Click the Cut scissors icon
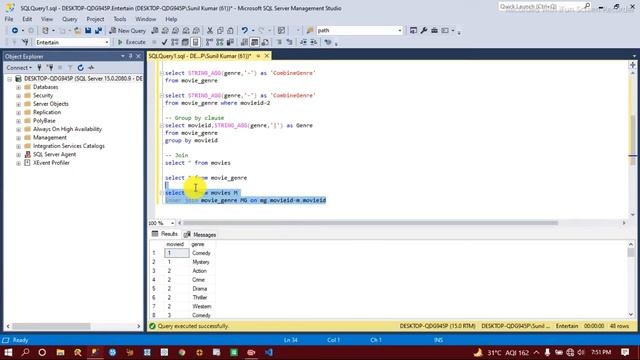Image resolution: width=640 pixels, height=360 pixels. [x=210, y=31]
